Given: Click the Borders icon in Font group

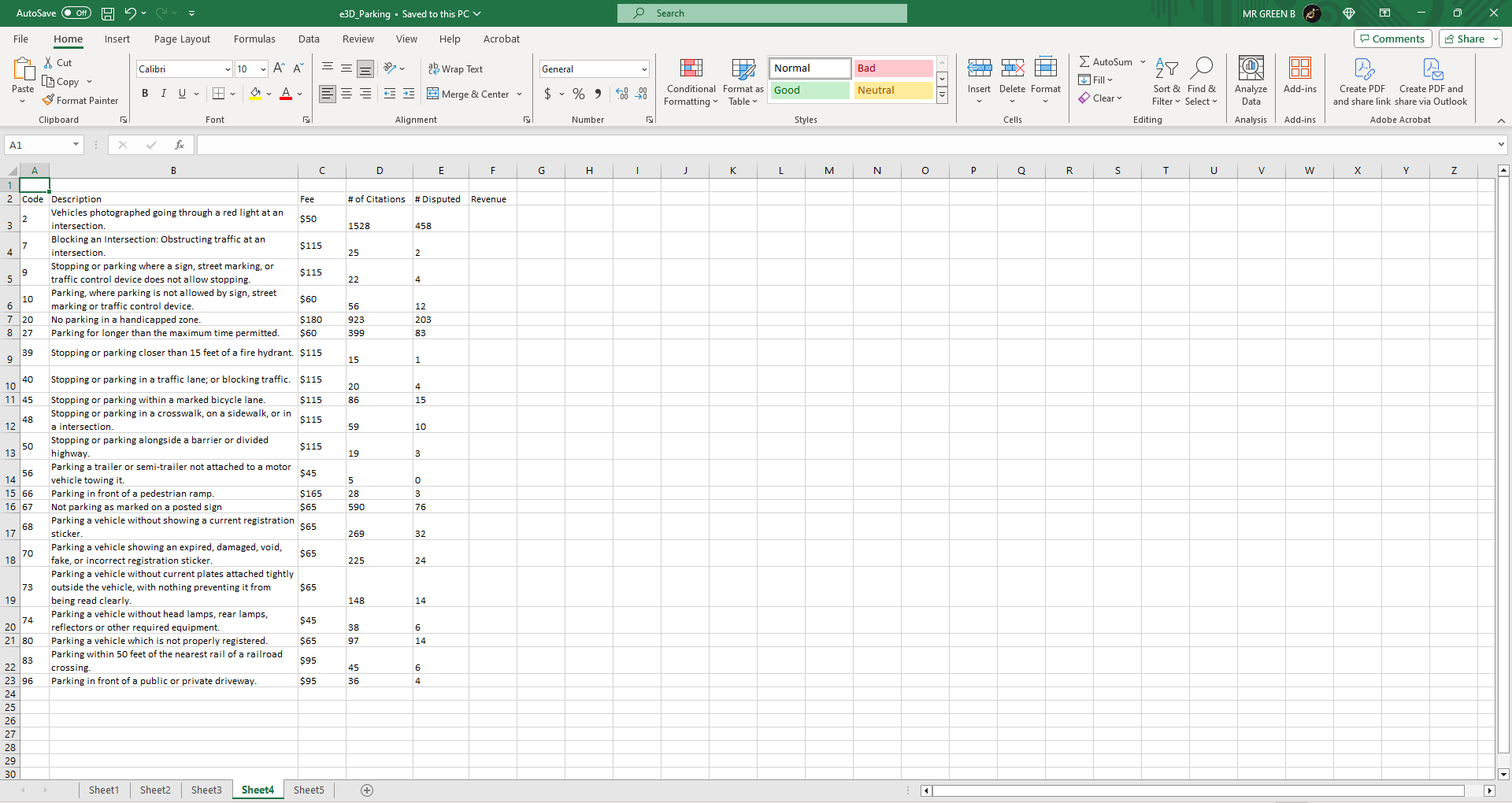Looking at the screenshot, I should click(x=219, y=94).
